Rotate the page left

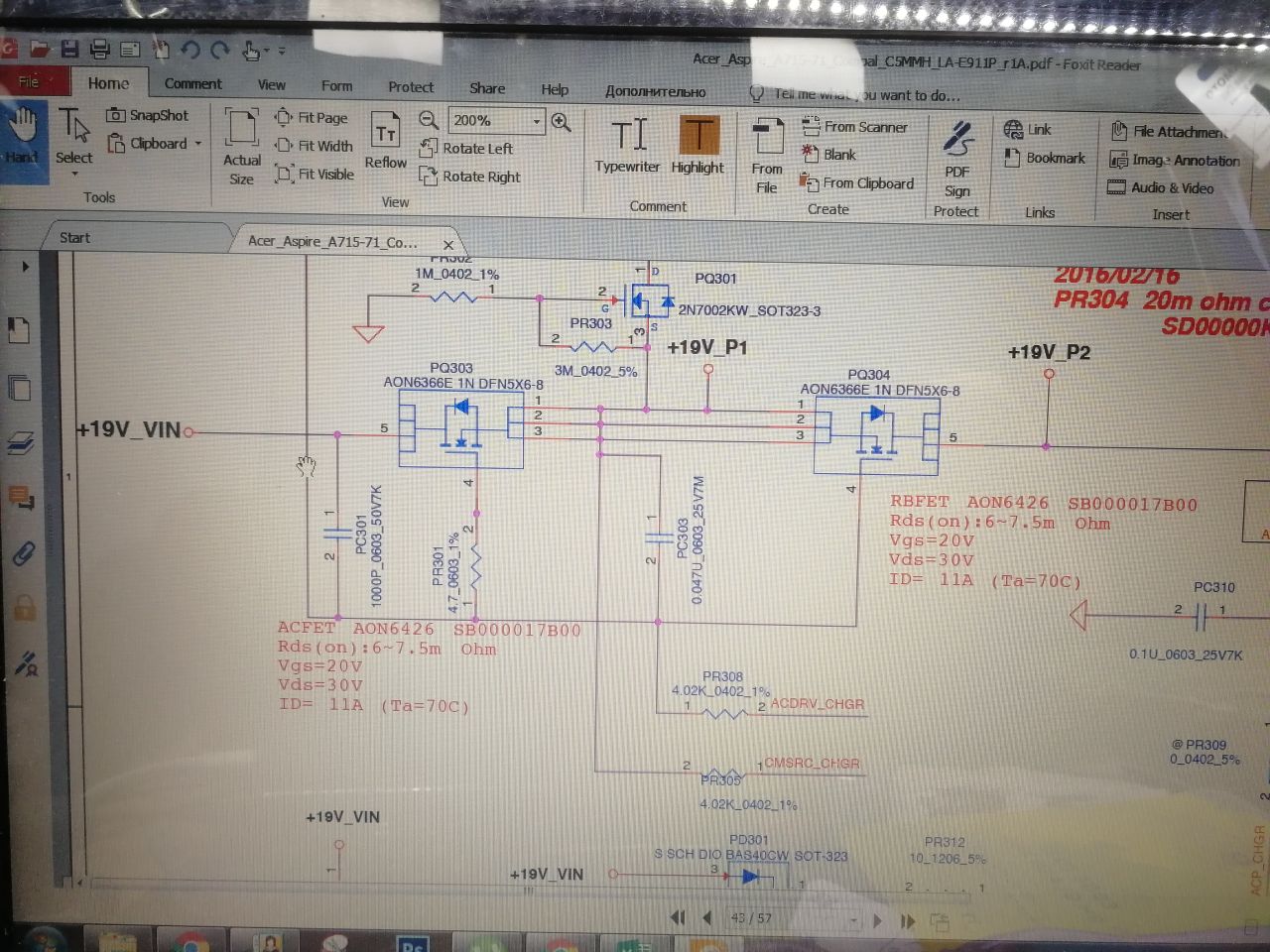coord(466,149)
